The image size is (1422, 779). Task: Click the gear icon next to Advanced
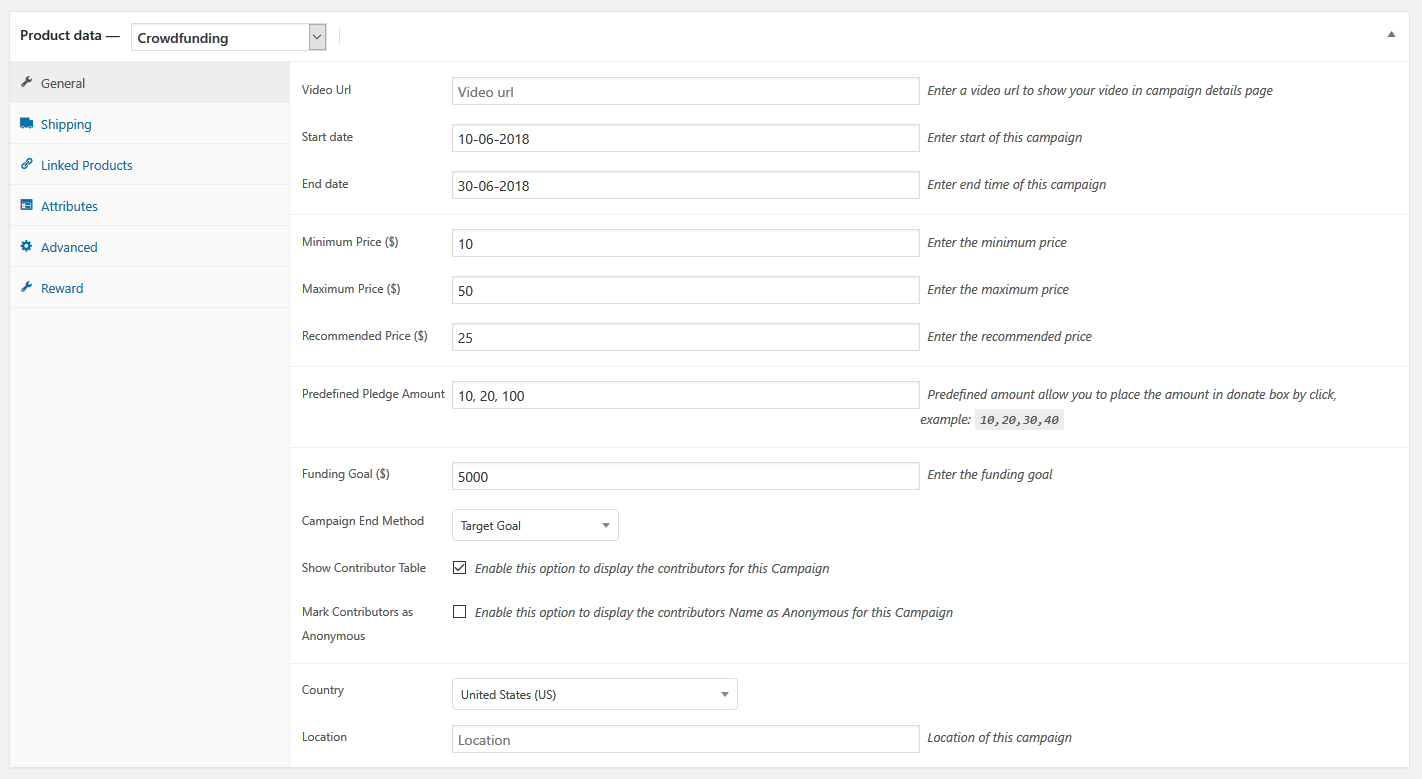27,246
